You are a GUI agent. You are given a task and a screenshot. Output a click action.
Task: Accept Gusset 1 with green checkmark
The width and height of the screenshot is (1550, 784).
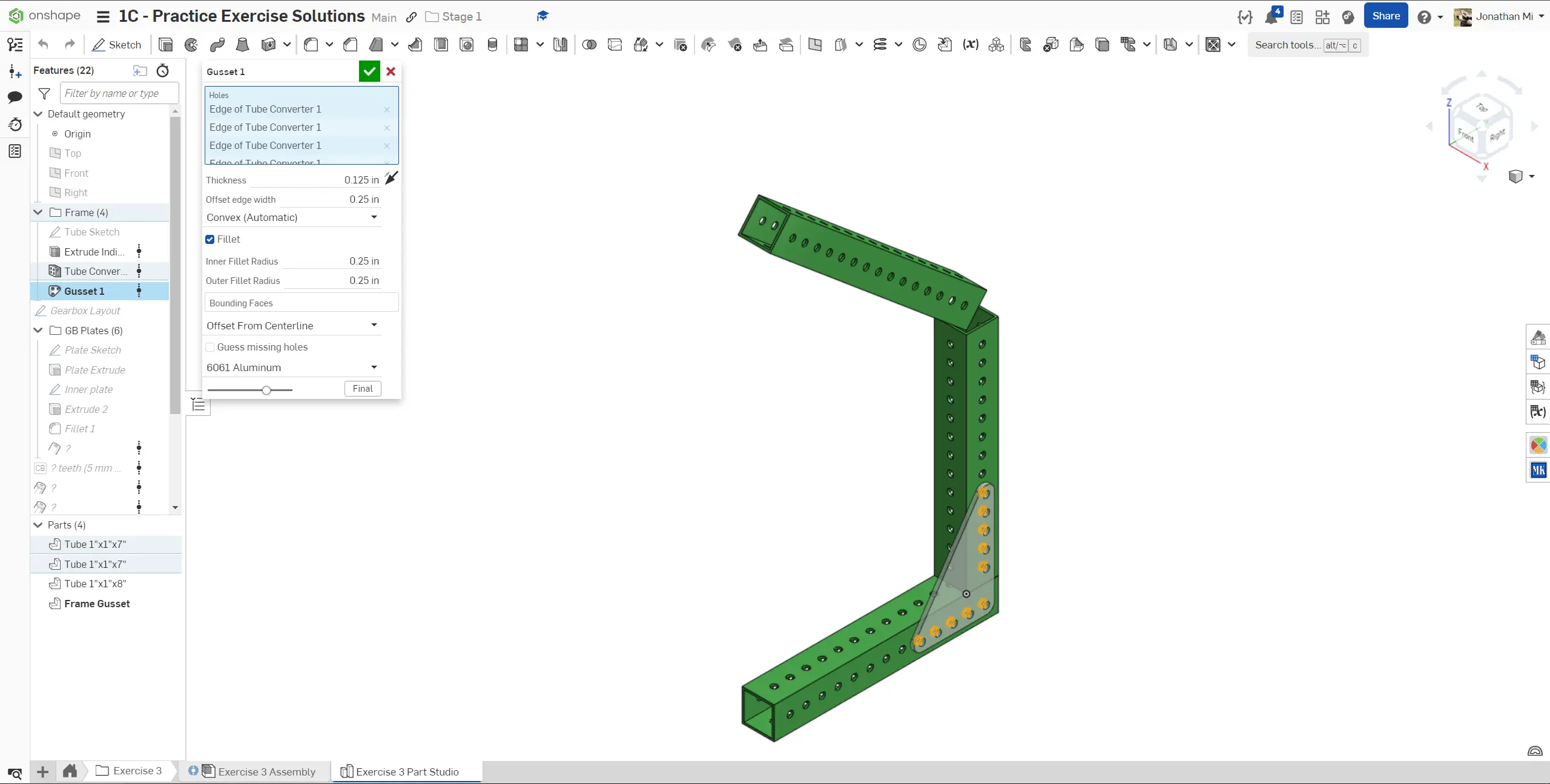click(369, 71)
